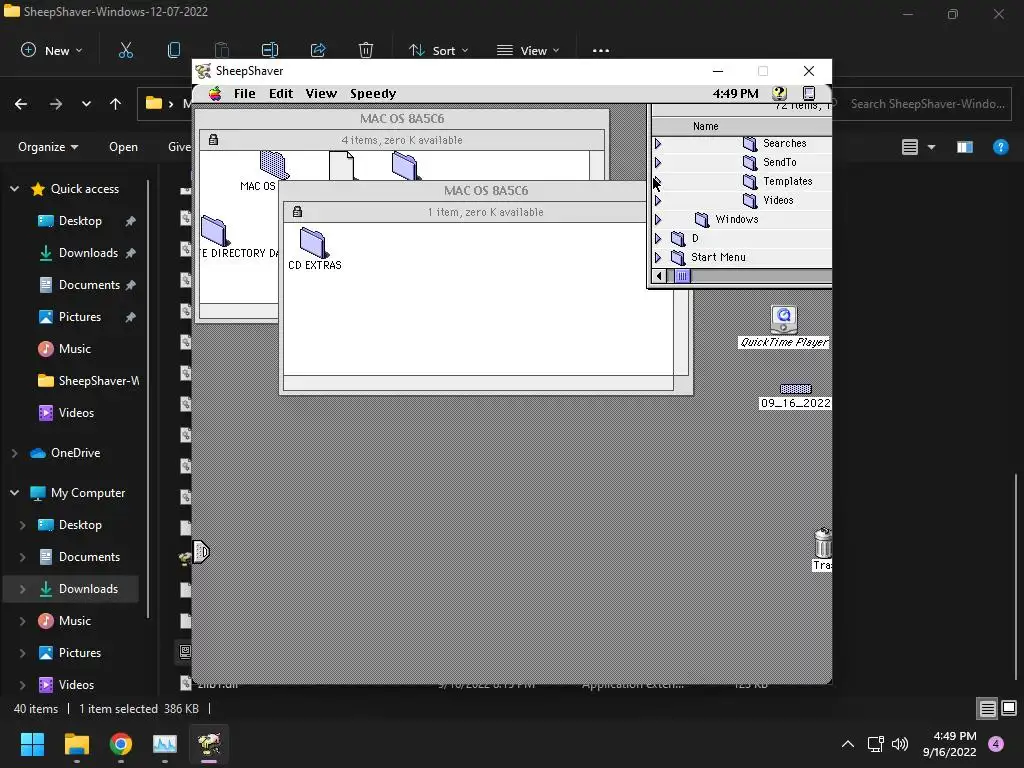
Task: Open Chrome from the taskbar
Action: pyautogui.click(x=121, y=744)
